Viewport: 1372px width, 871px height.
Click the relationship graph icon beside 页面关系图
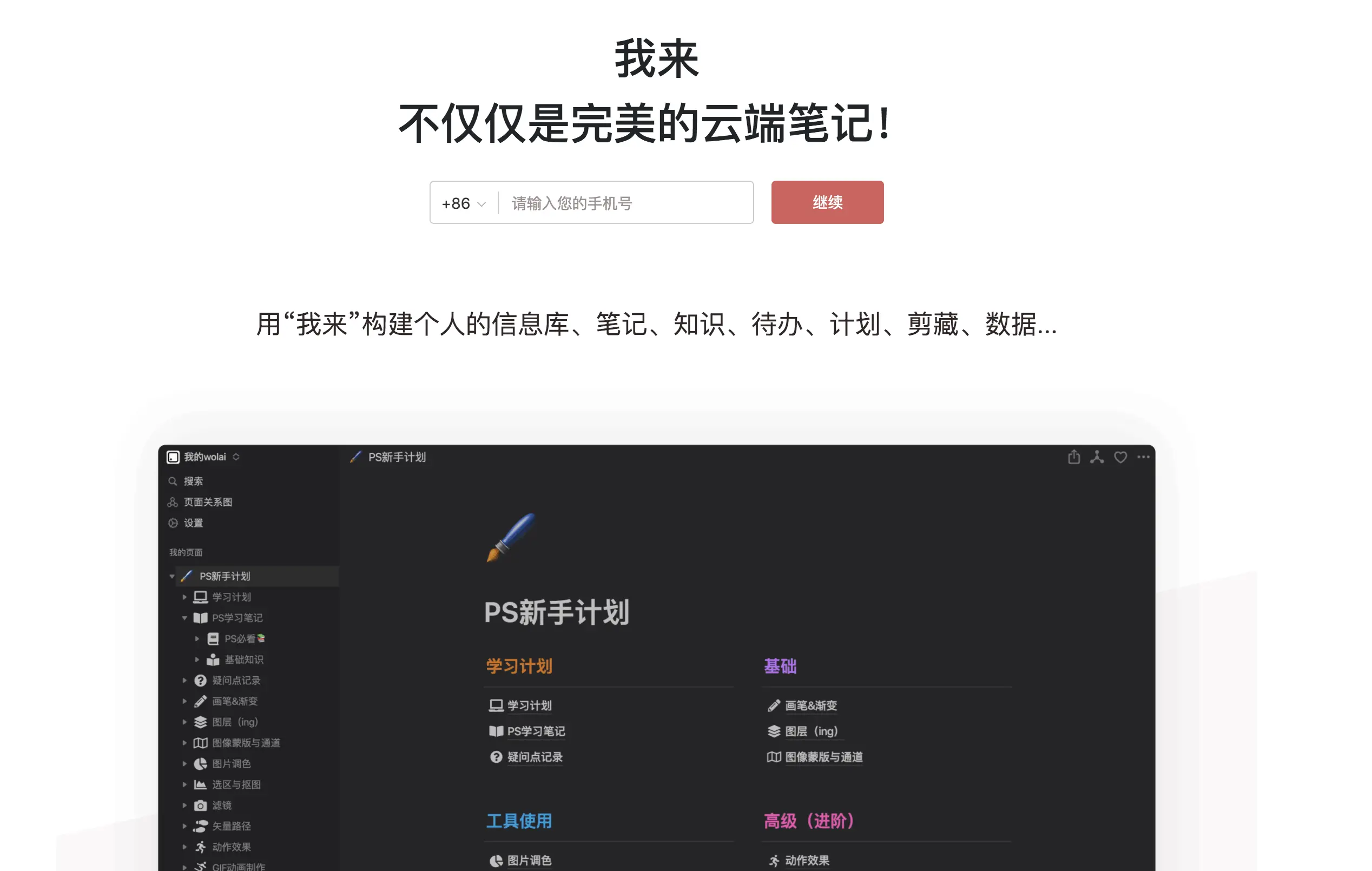[x=173, y=502]
